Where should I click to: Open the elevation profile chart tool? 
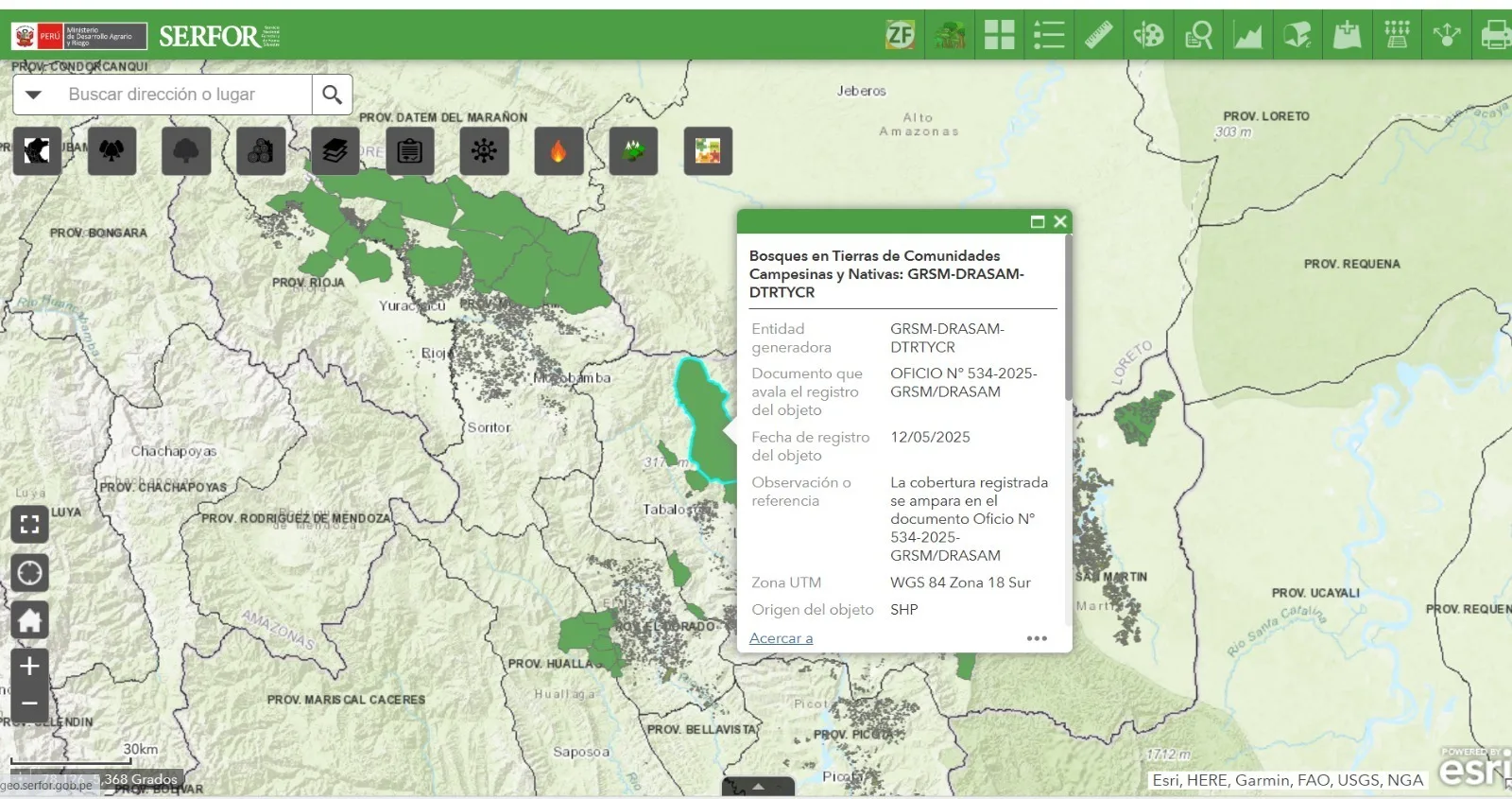[1247, 36]
